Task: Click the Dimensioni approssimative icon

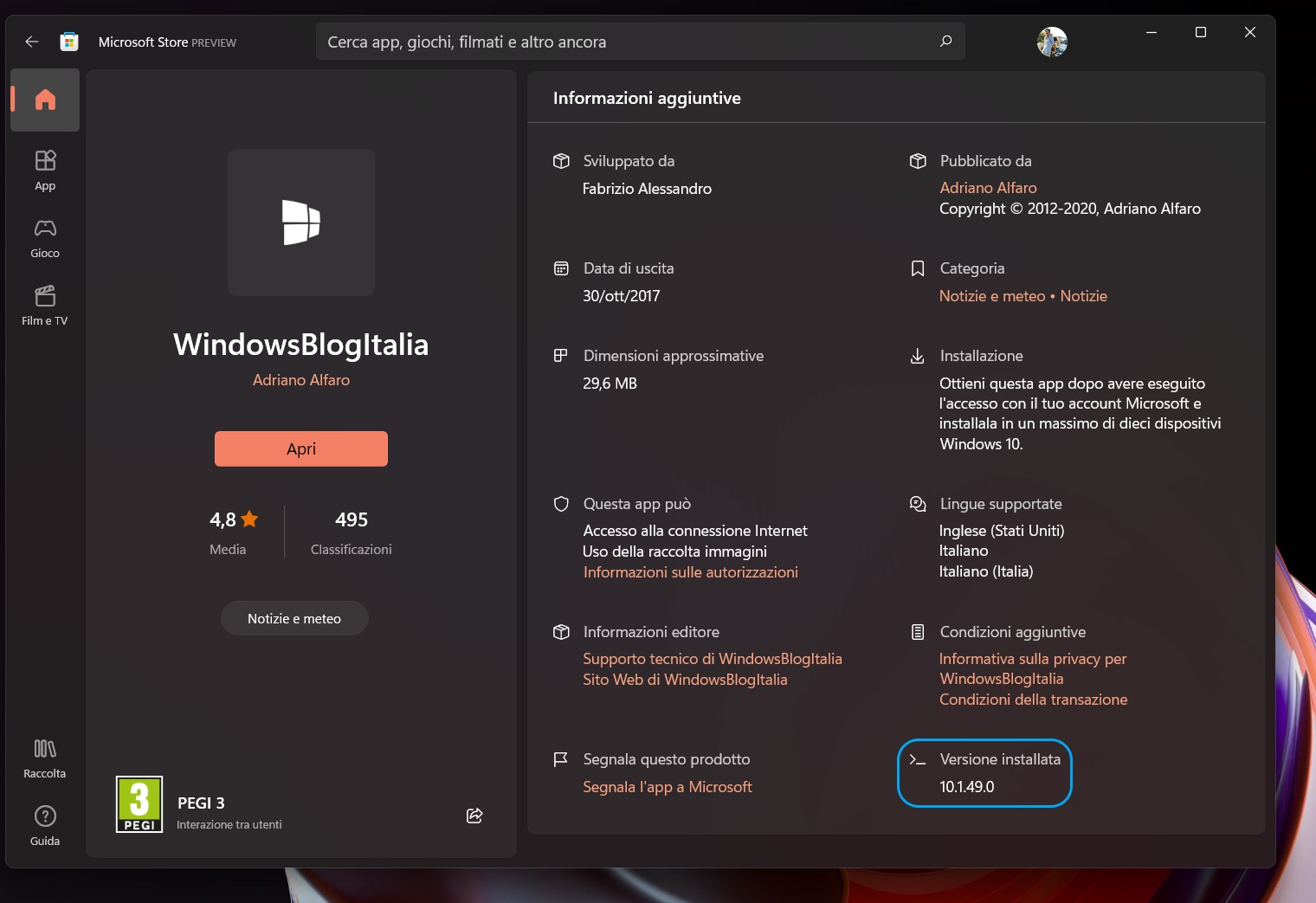Action: pyautogui.click(x=561, y=356)
